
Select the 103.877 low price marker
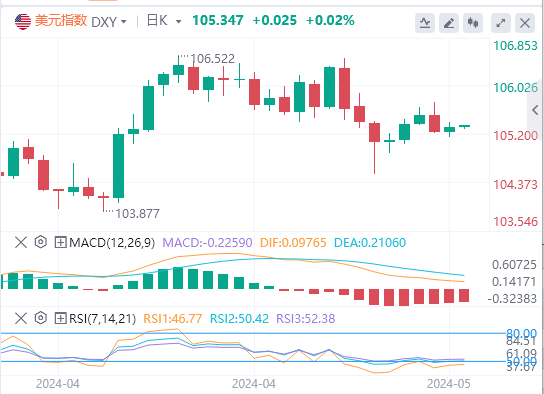point(137,214)
